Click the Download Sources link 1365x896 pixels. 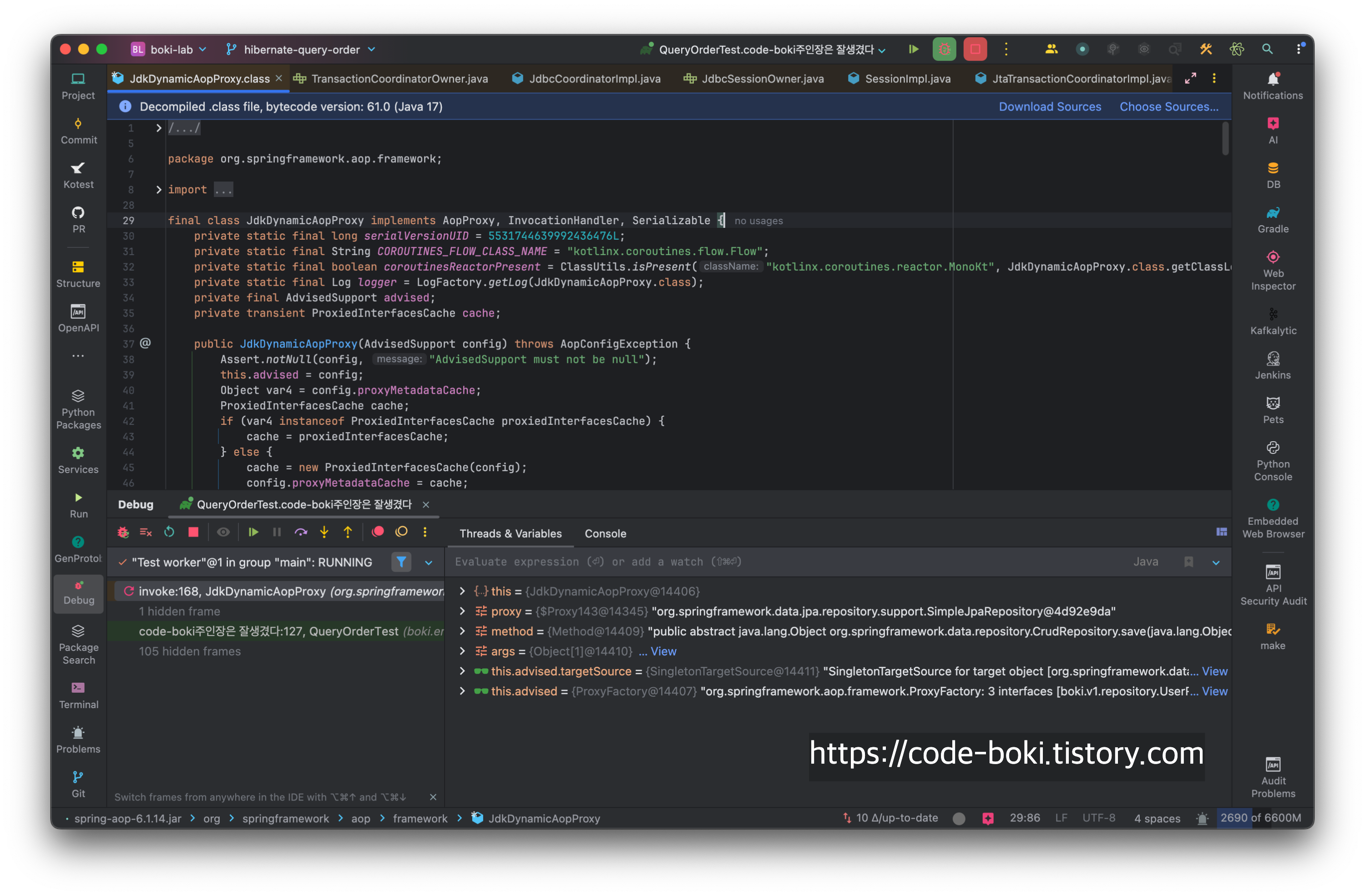click(1050, 106)
